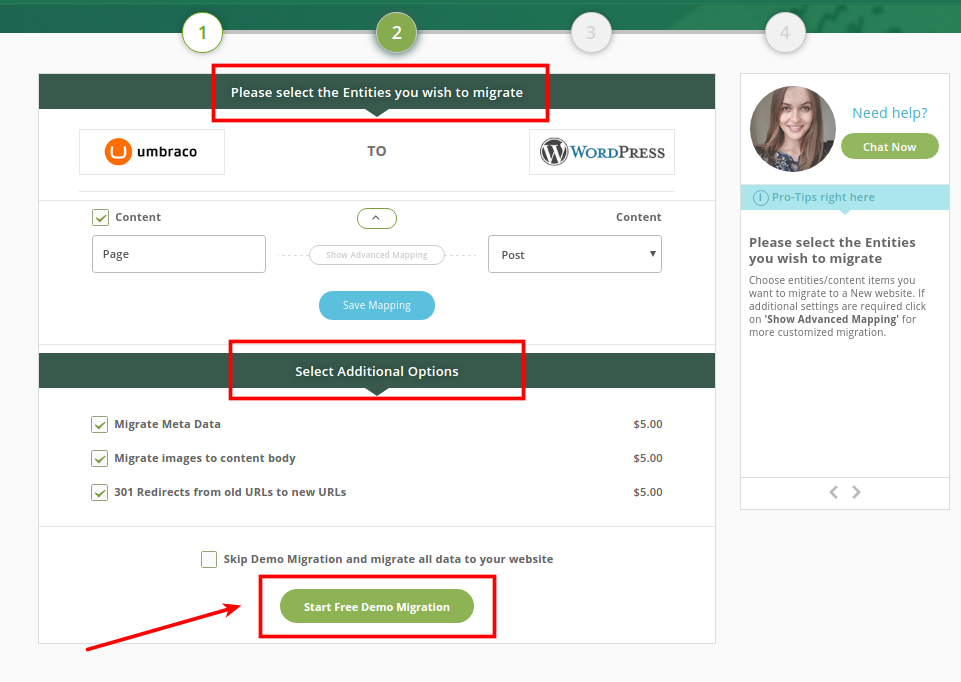Start Free Demo Migration

coord(377,607)
